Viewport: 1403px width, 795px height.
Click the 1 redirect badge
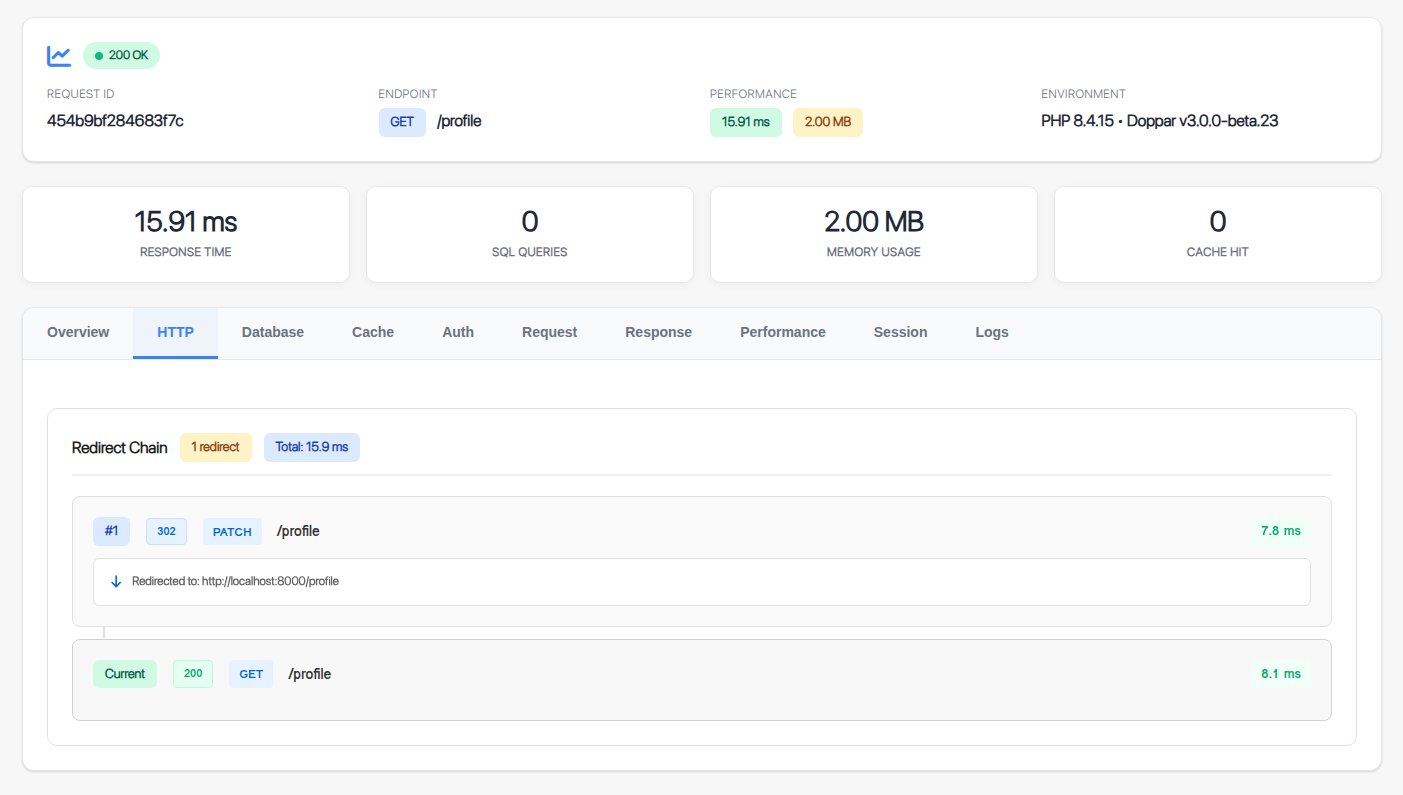[215, 447]
